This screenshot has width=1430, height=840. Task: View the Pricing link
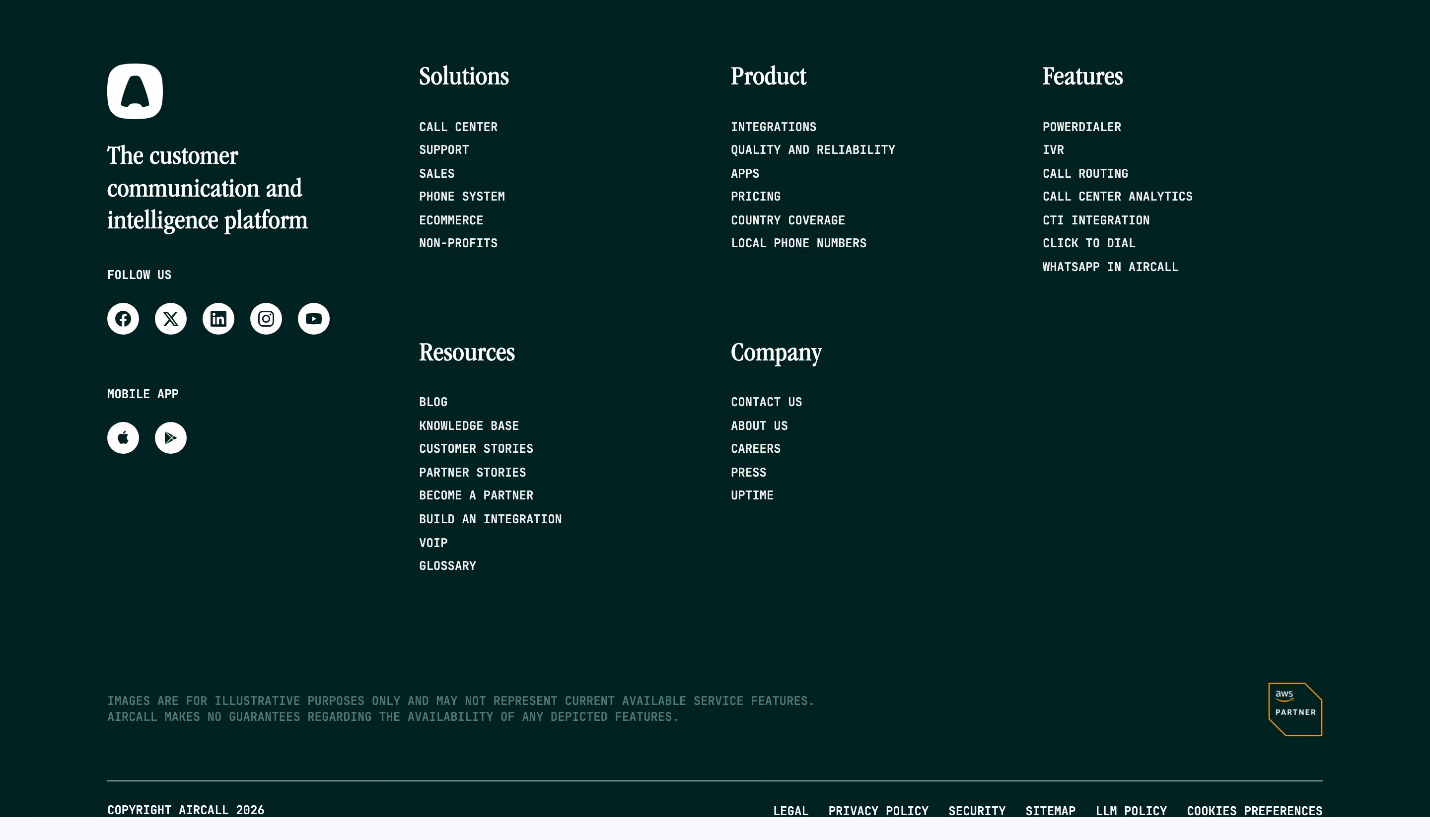pos(756,197)
